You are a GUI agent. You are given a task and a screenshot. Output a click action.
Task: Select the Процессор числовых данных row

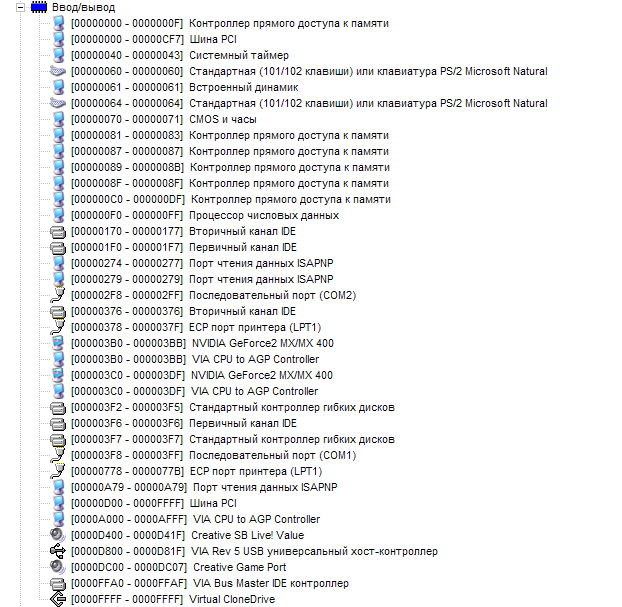point(205,215)
